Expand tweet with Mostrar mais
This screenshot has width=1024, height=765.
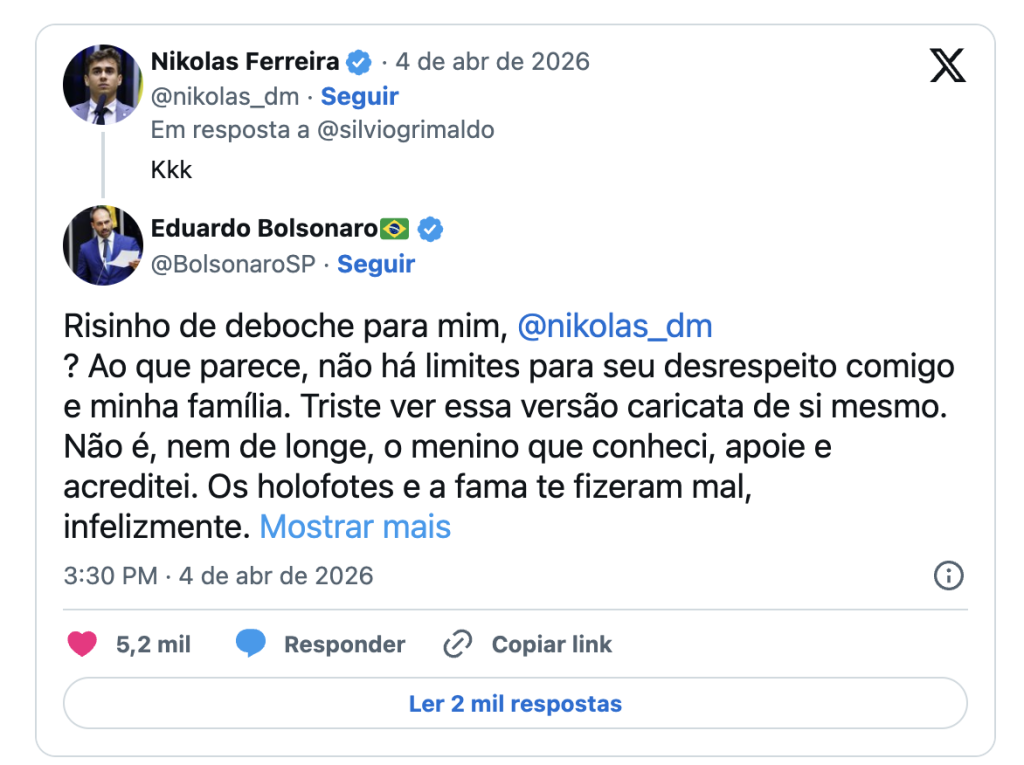[x=355, y=526]
